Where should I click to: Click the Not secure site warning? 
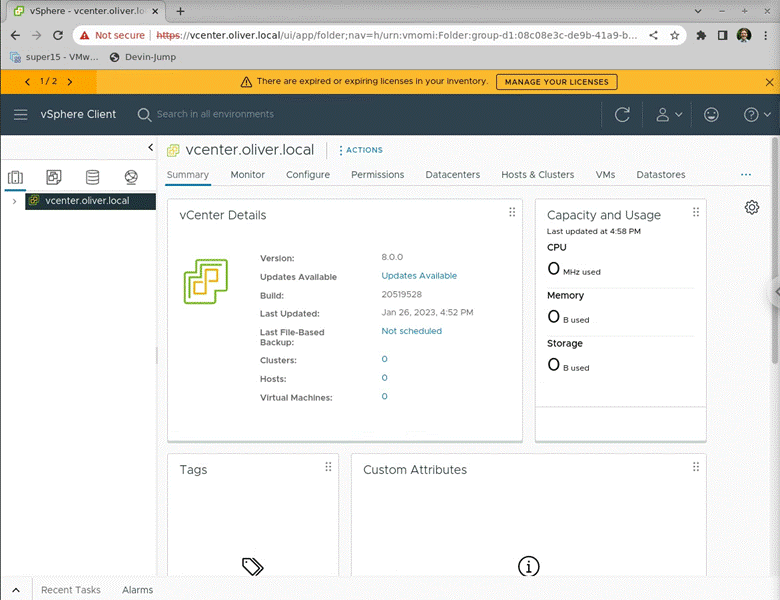tap(112, 35)
